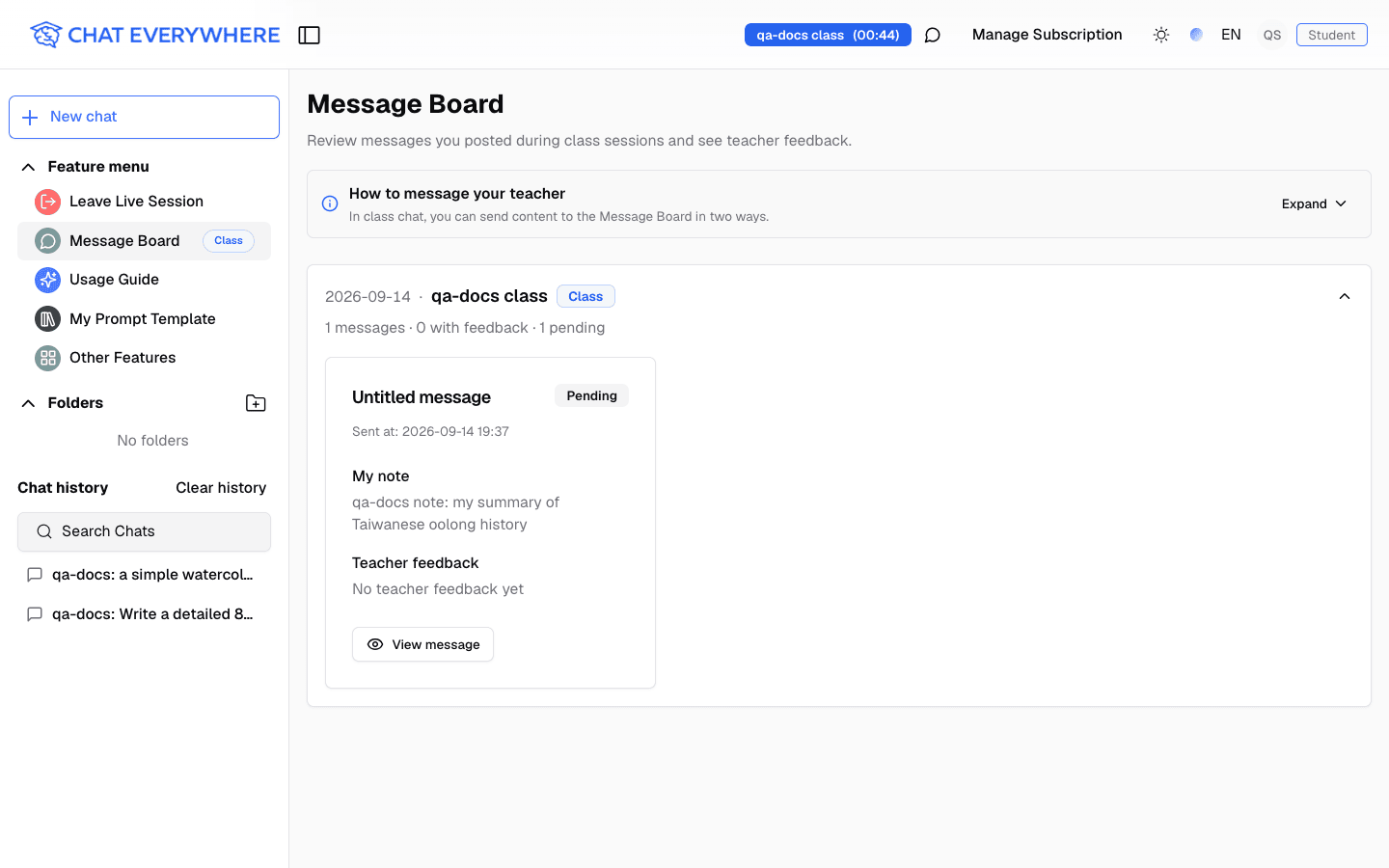Image resolution: width=1389 pixels, height=868 pixels.
Task: Open chat 'qa-docs: a simple watercol...'
Action: click(x=144, y=575)
